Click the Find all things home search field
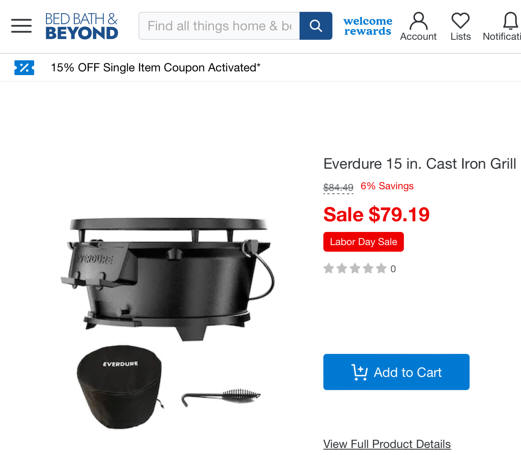 click(219, 26)
